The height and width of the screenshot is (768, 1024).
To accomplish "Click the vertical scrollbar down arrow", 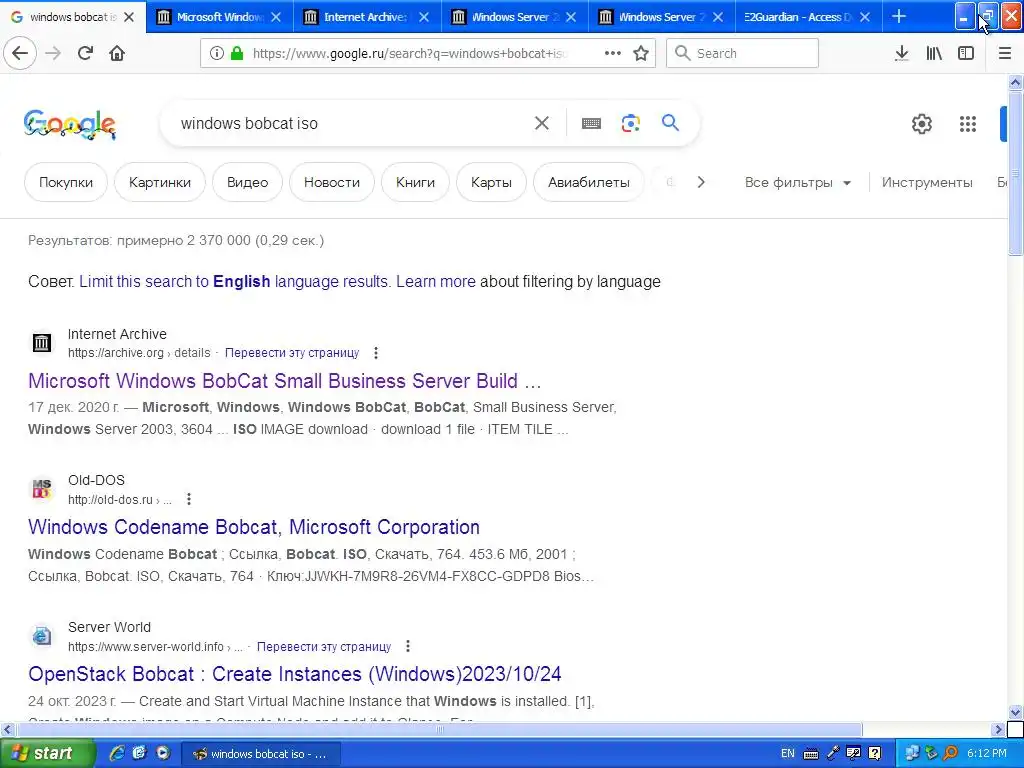I will (x=1015, y=712).
